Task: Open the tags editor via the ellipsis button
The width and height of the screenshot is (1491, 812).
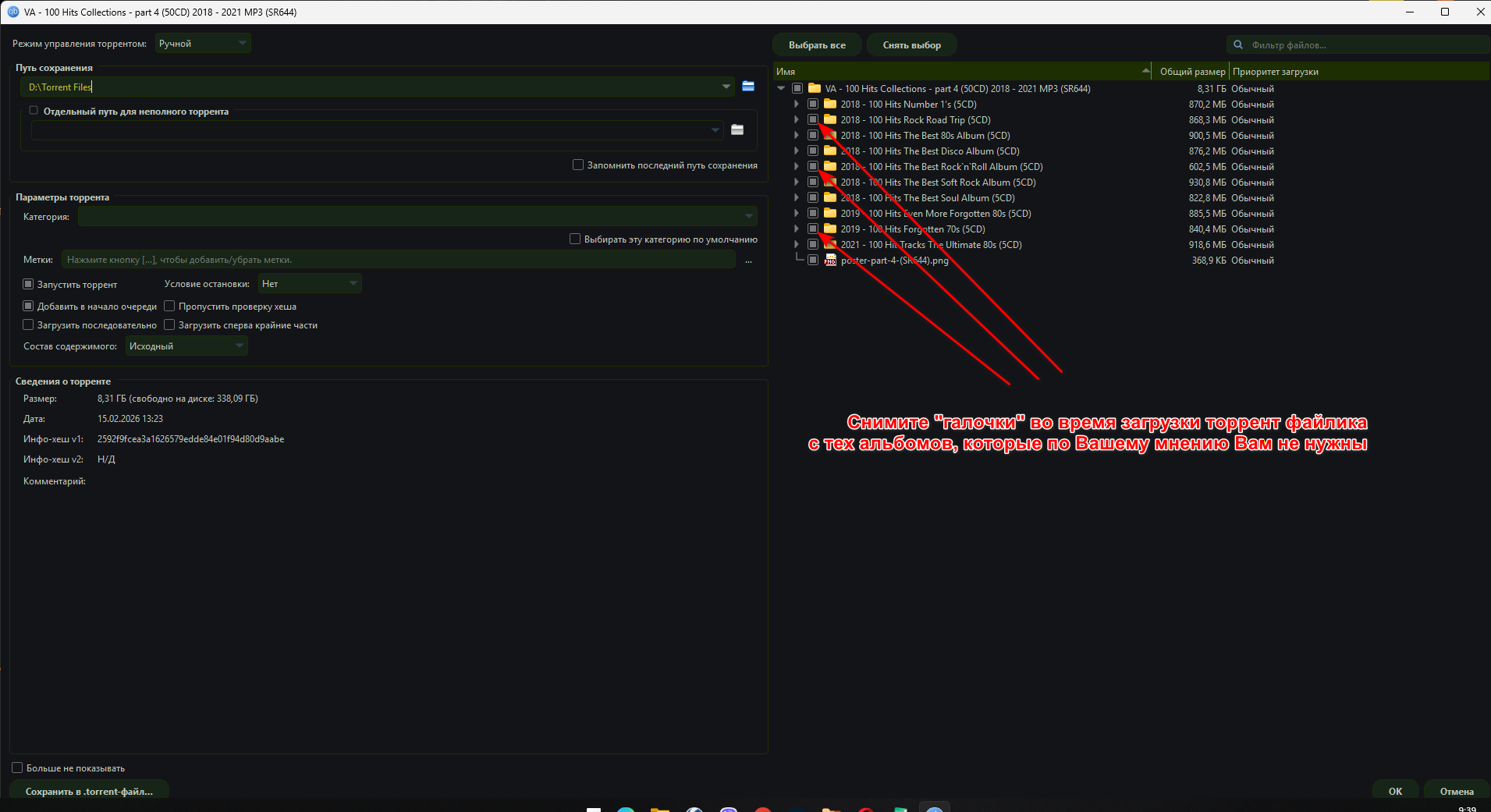Action: pyautogui.click(x=748, y=261)
